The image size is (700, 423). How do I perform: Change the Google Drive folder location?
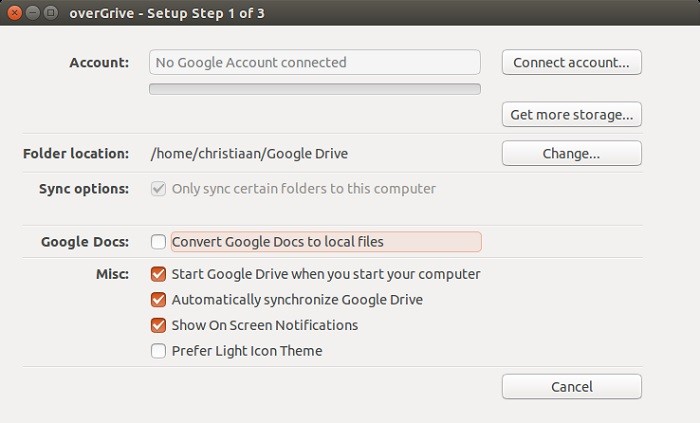(571, 153)
